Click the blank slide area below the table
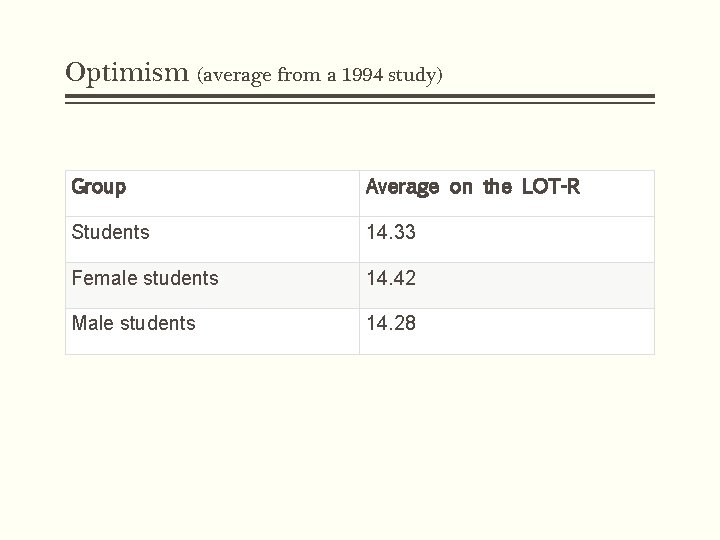The height and width of the screenshot is (540, 720). tap(360, 441)
